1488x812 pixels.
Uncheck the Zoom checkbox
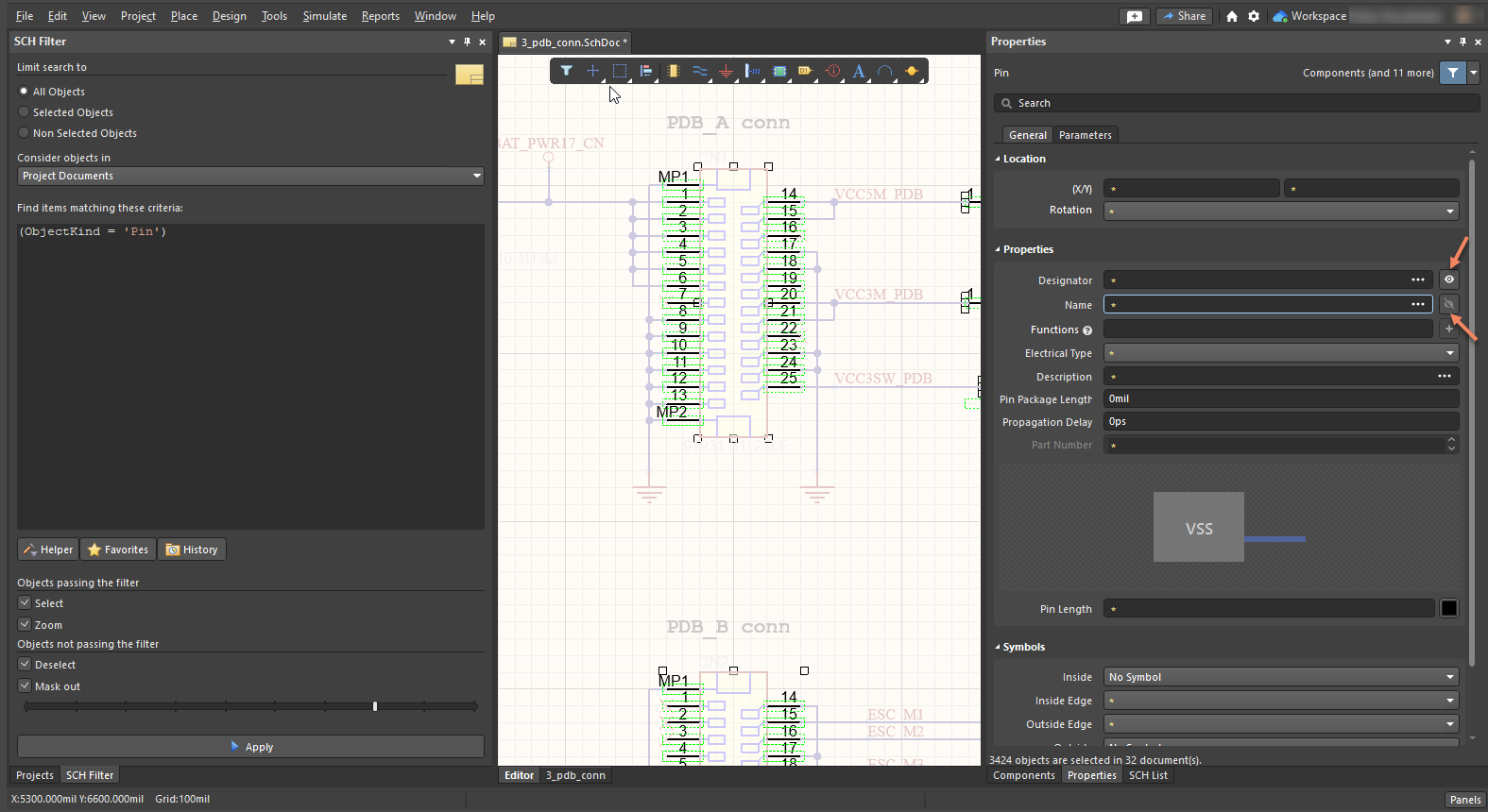click(x=26, y=625)
